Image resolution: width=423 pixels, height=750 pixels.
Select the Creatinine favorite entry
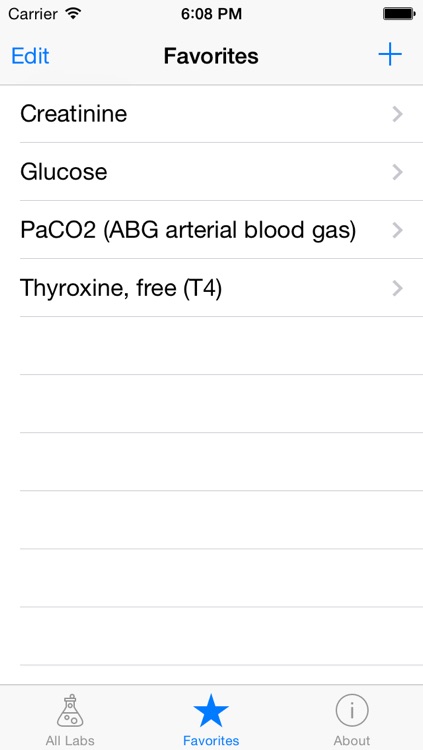tap(212, 114)
